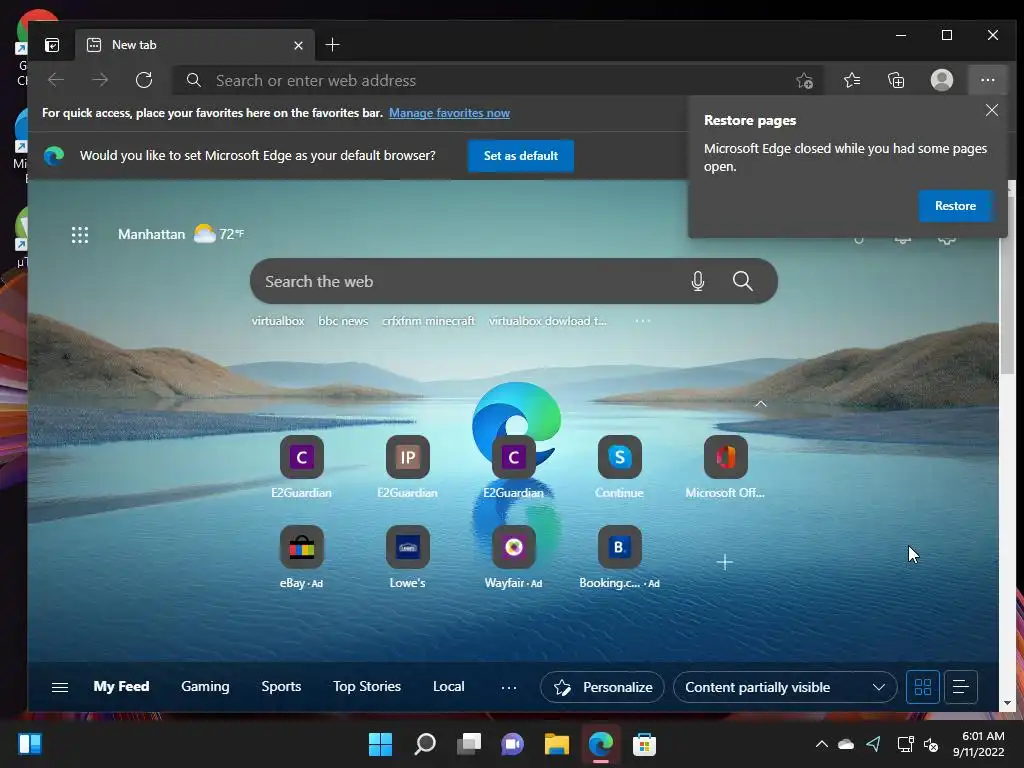
Task: Open the Lowe's quick link tile
Action: click(408, 557)
